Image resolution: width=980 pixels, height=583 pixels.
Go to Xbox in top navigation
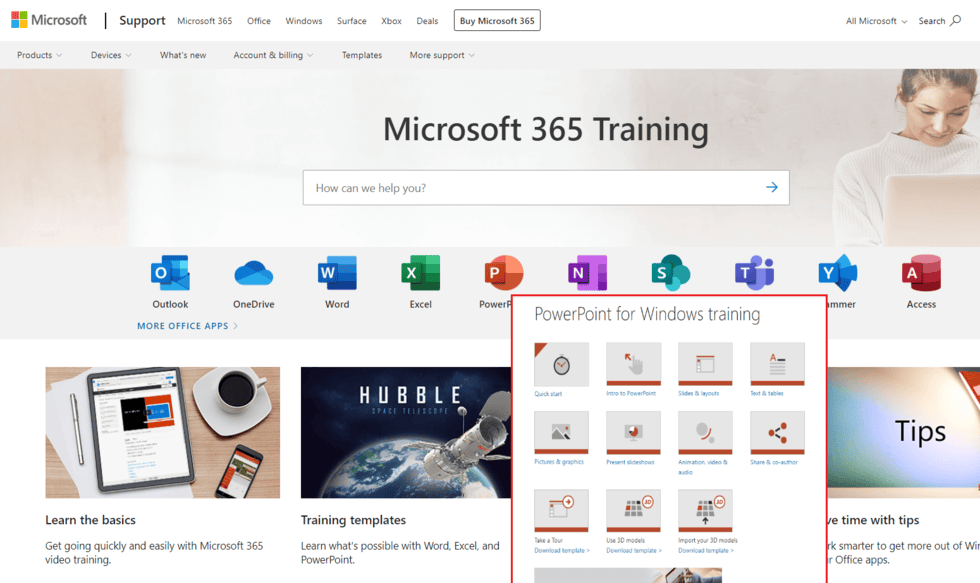(391, 21)
